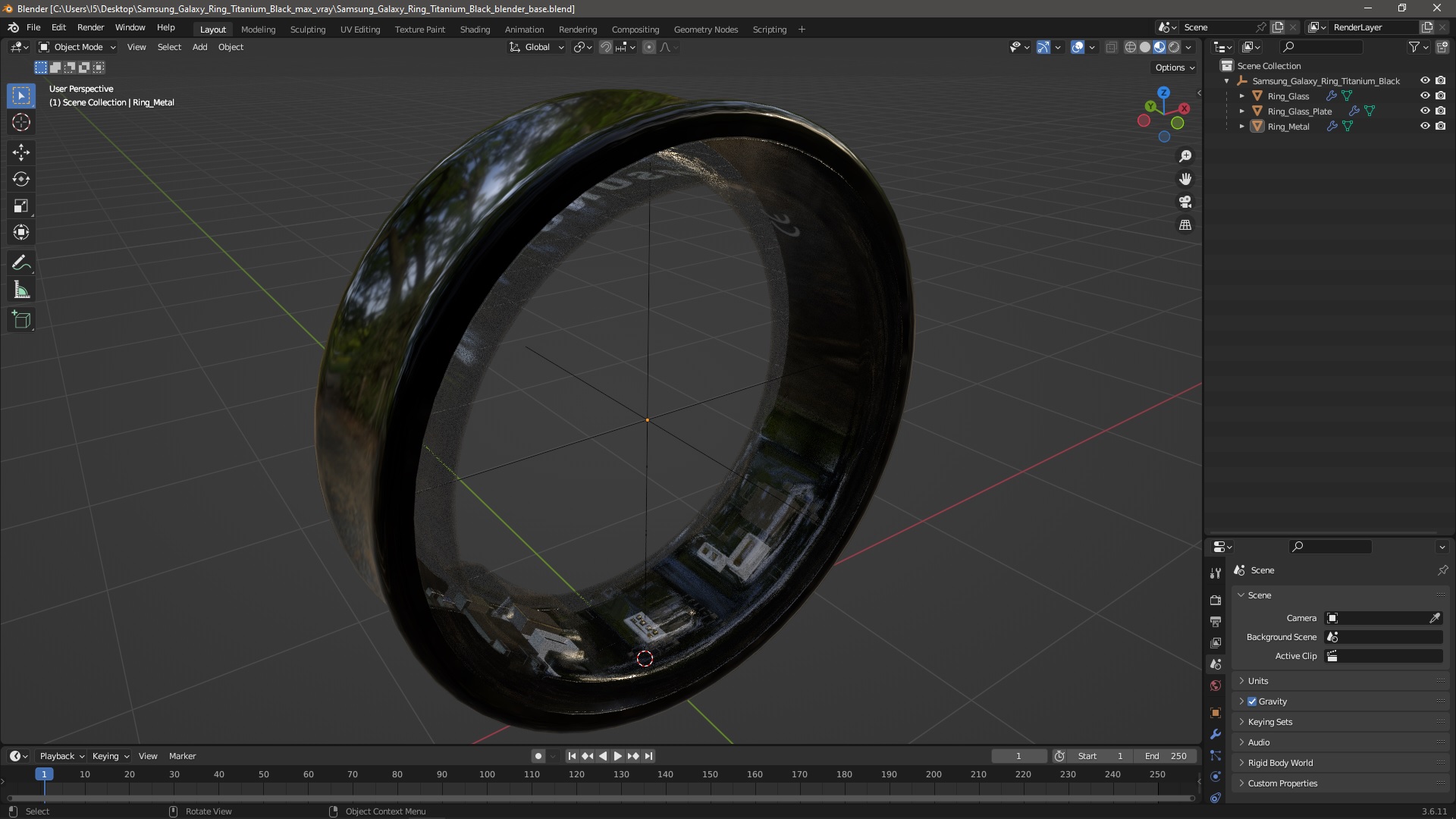Select the Annotate pencil tool

[x=21, y=263]
